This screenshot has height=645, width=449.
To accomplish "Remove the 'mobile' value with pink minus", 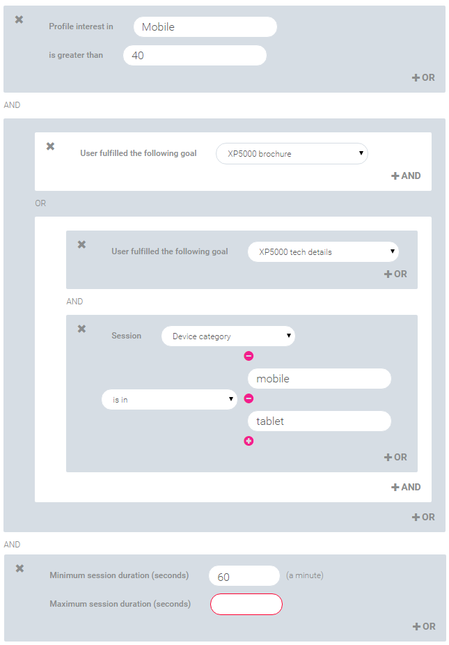I will 248,356.
